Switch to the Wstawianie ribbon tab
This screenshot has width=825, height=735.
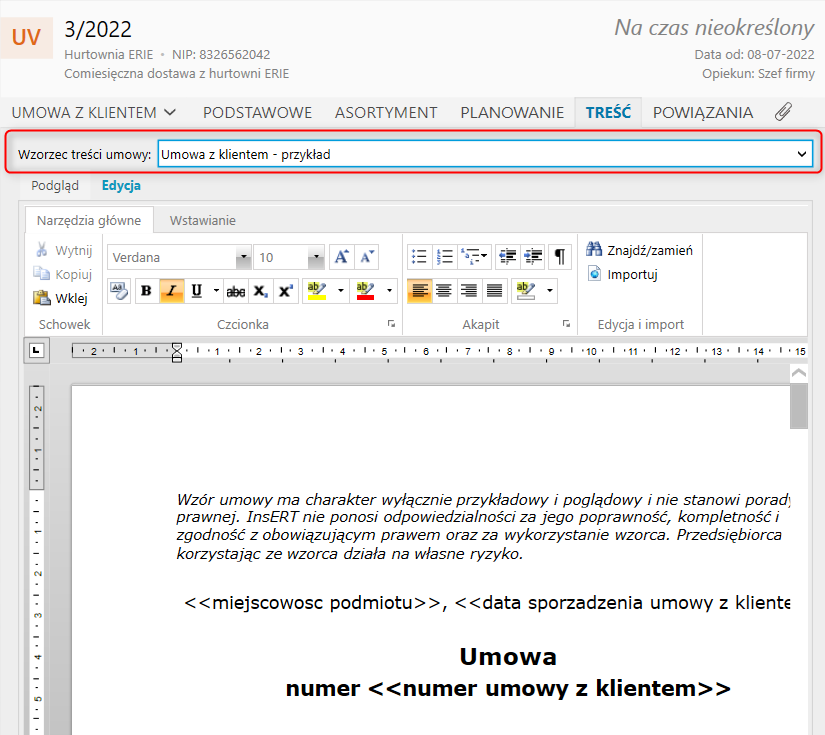tap(202, 220)
